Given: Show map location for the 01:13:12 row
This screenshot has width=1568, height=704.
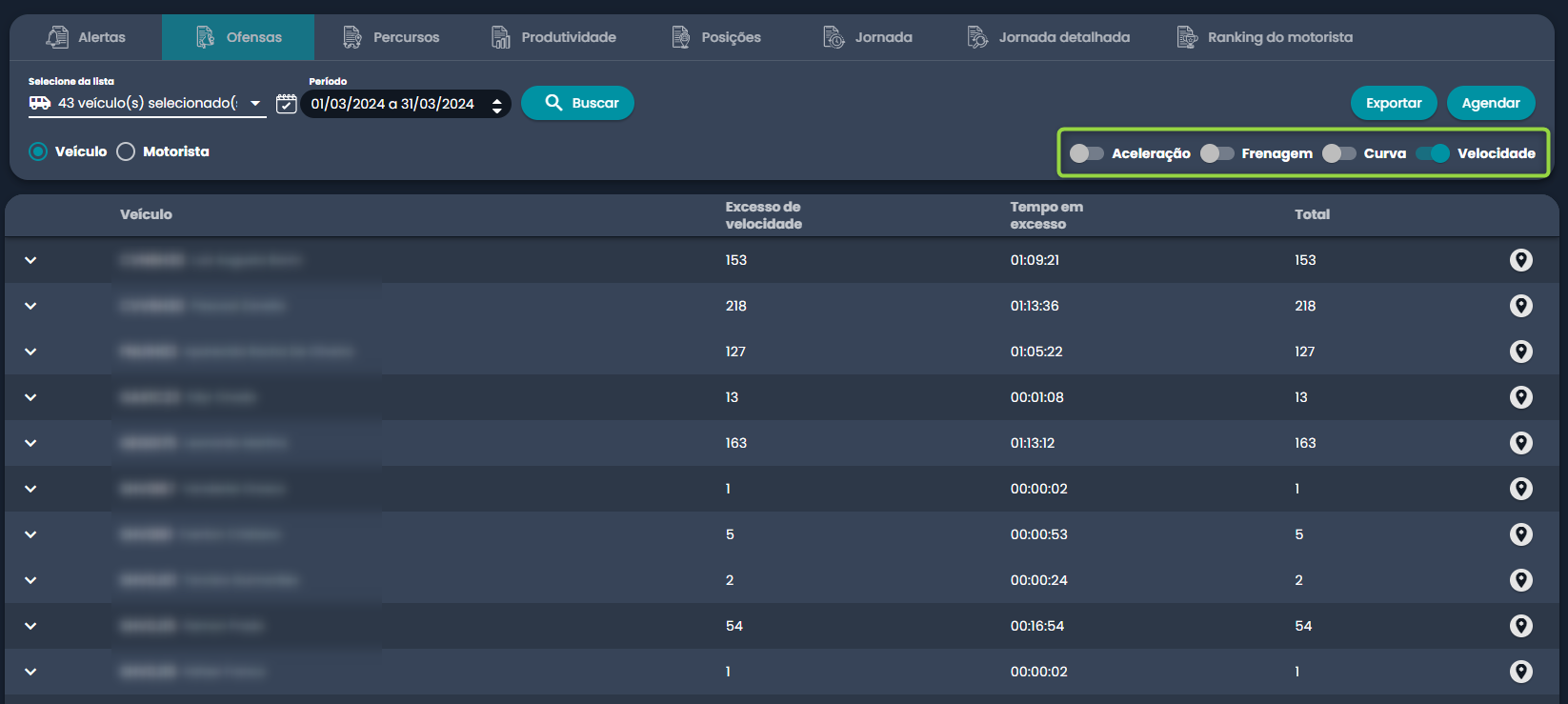Looking at the screenshot, I should [1520, 443].
